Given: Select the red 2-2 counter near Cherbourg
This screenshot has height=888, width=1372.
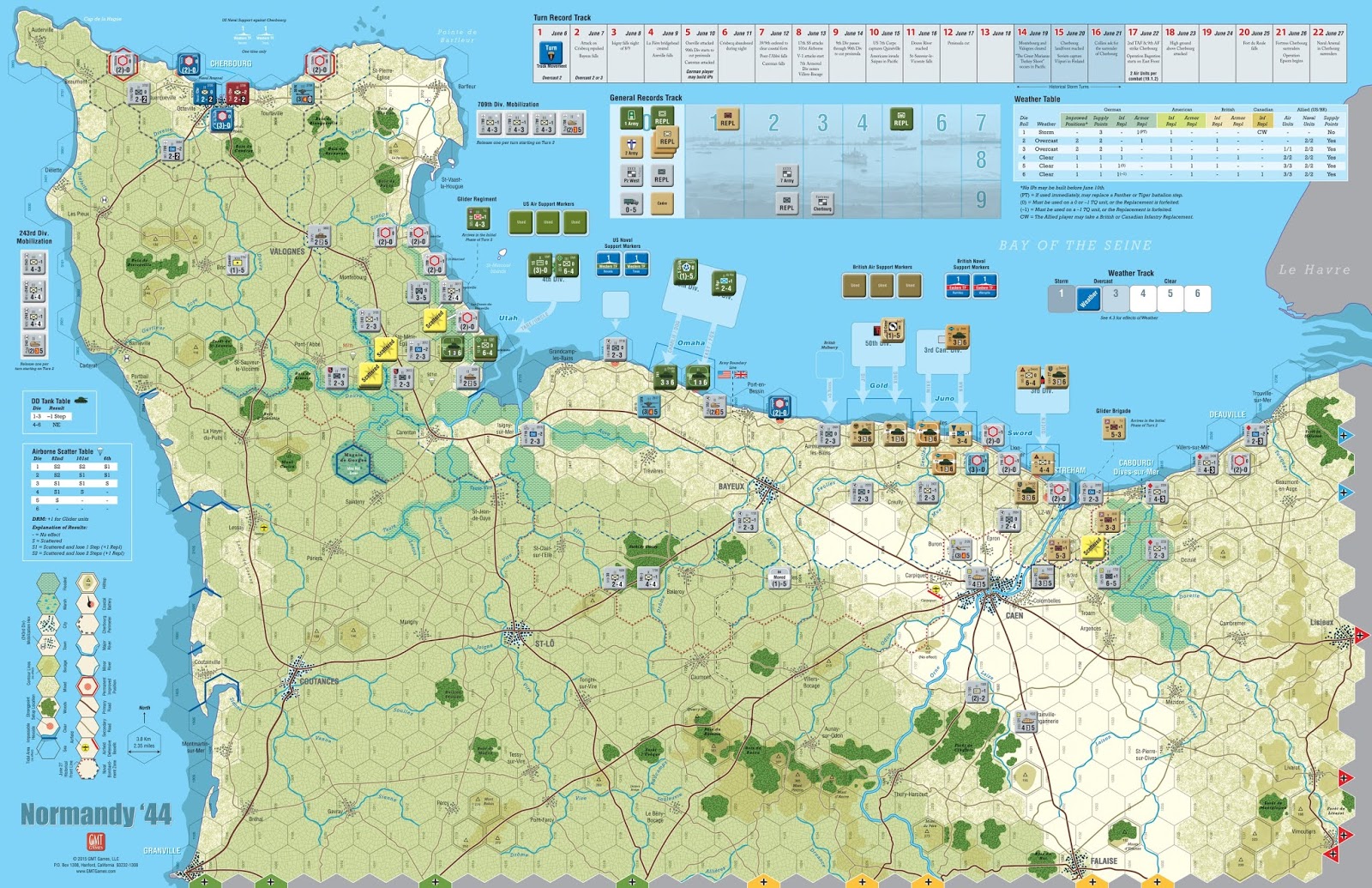Looking at the screenshot, I should click(x=238, y=94).
